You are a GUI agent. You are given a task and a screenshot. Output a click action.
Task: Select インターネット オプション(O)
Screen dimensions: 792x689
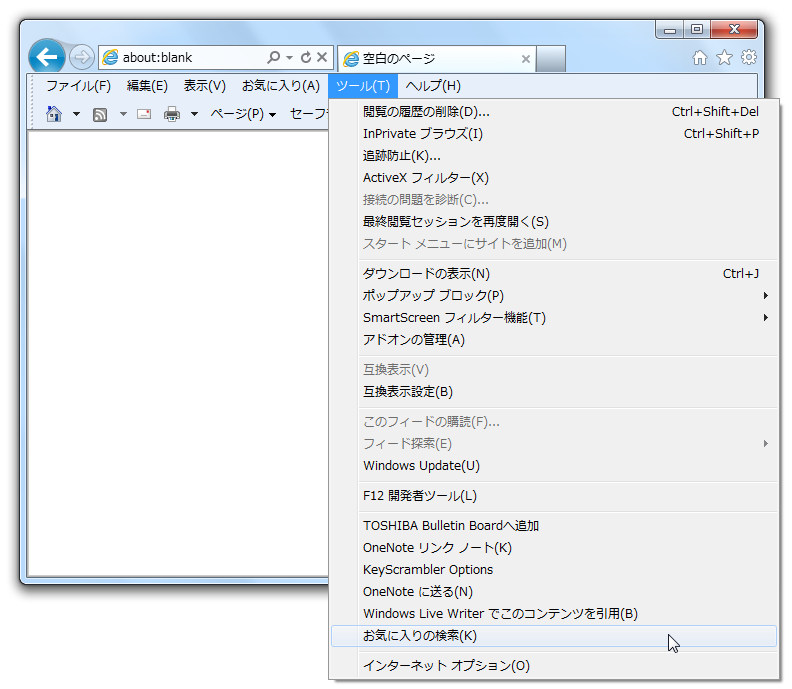(x=554, y=666)
